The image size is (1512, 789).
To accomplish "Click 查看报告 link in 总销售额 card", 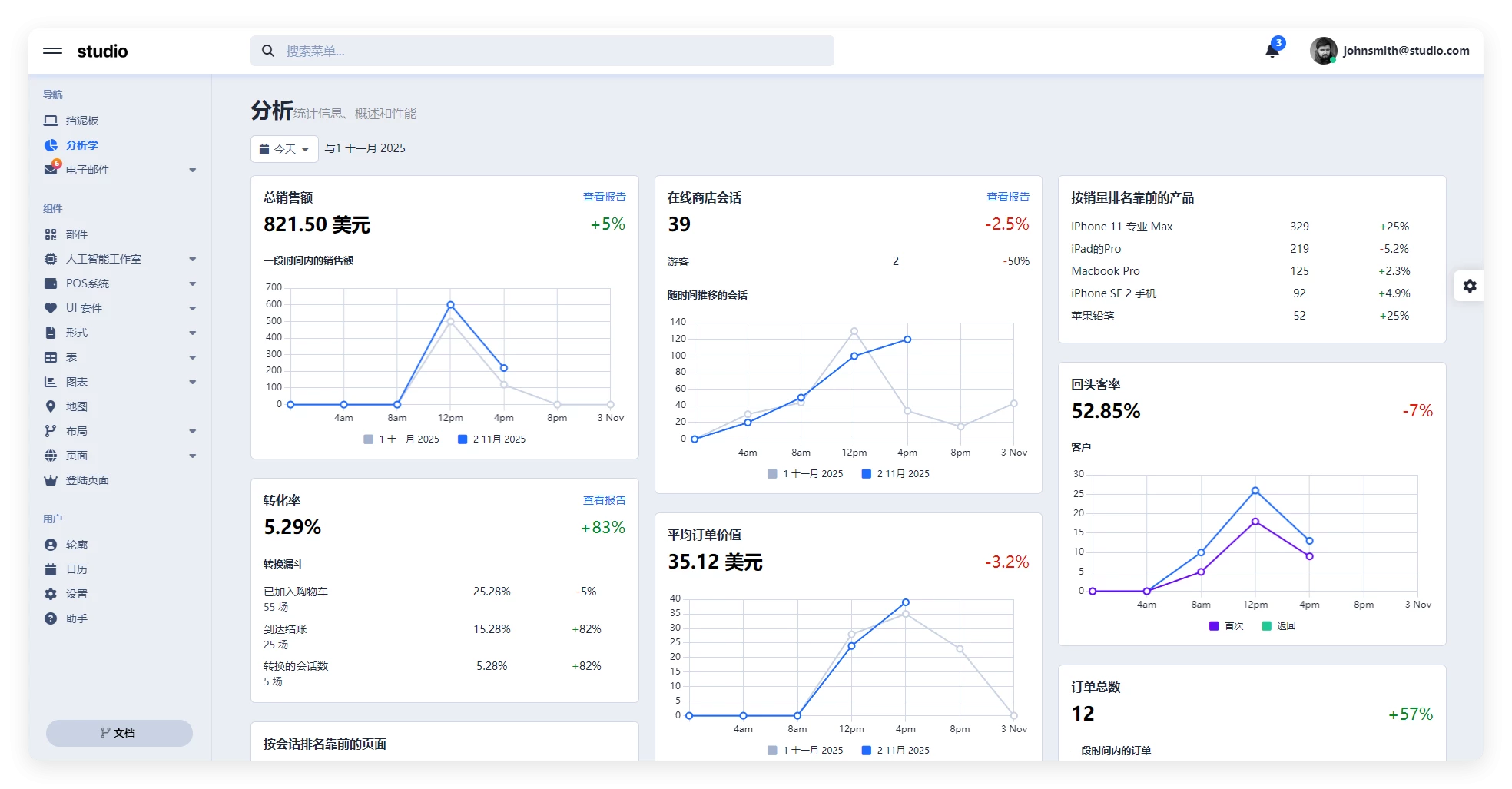I will tap(604, 197).
